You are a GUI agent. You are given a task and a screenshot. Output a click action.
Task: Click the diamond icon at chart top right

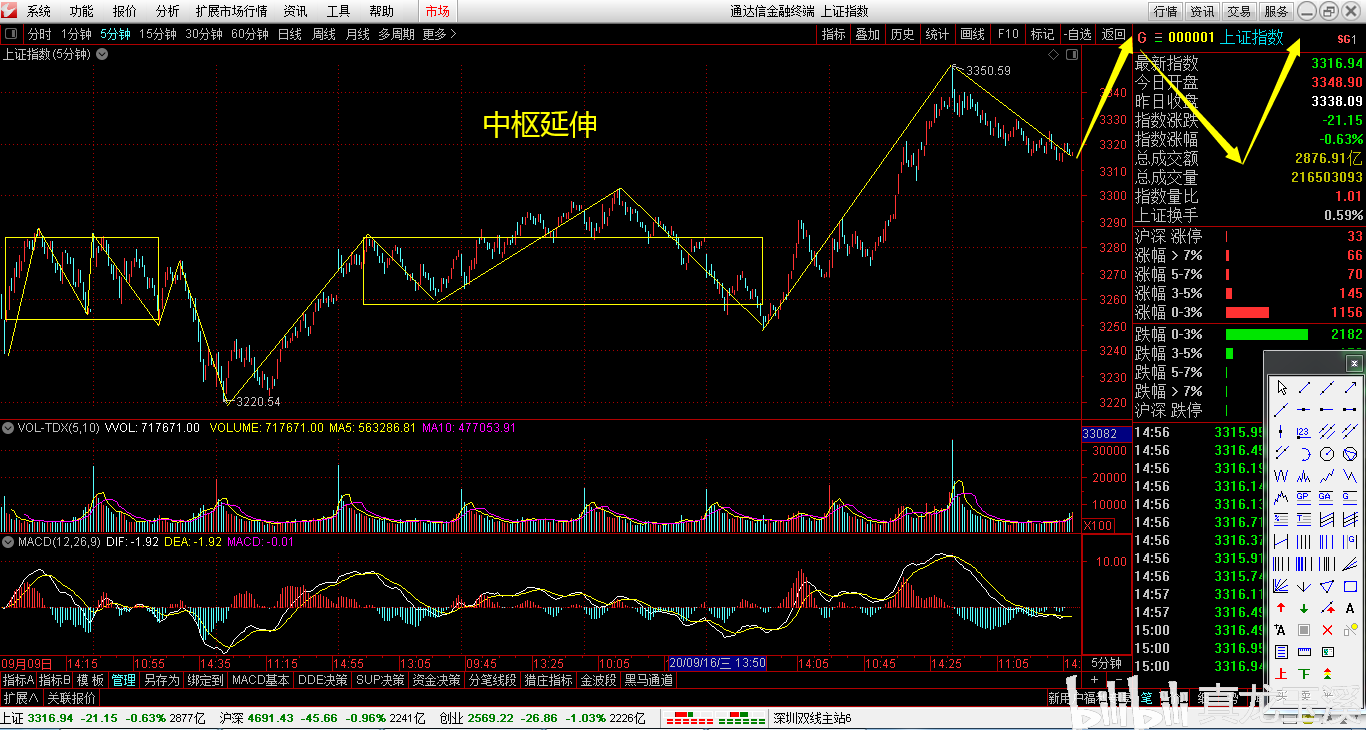click(1053, 54)
